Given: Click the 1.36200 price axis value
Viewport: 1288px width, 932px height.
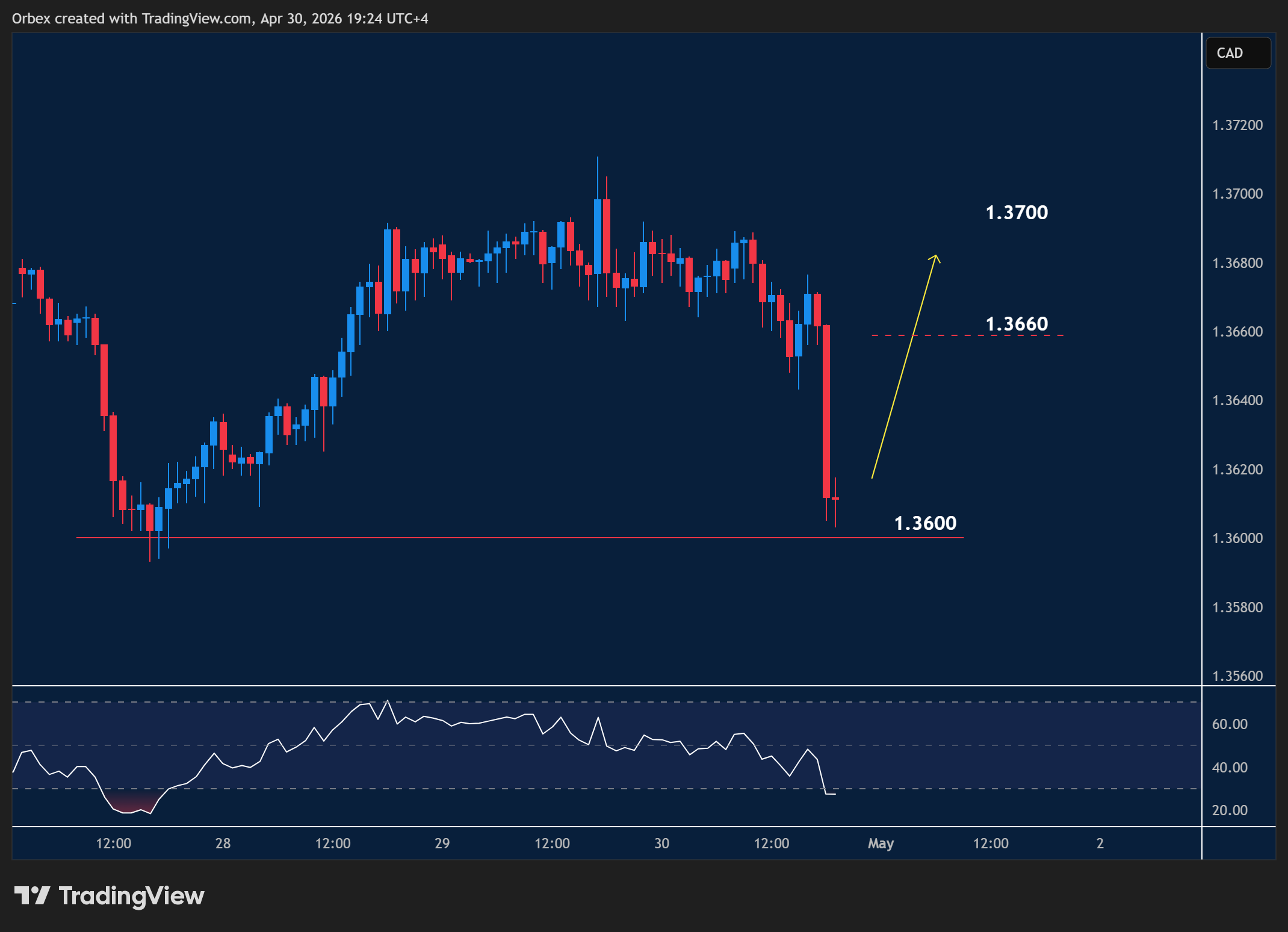Looking at the screenshot, I should tap(1237, 470).
